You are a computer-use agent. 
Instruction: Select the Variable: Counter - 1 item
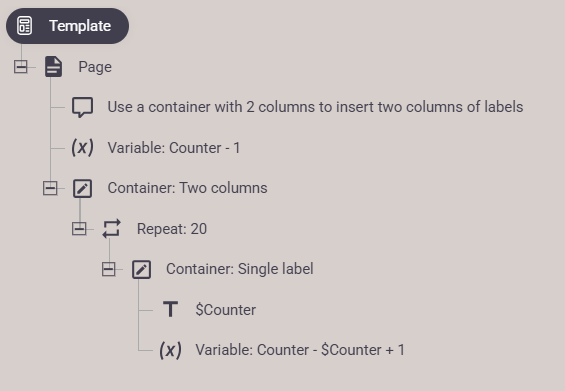click(174, 148)
